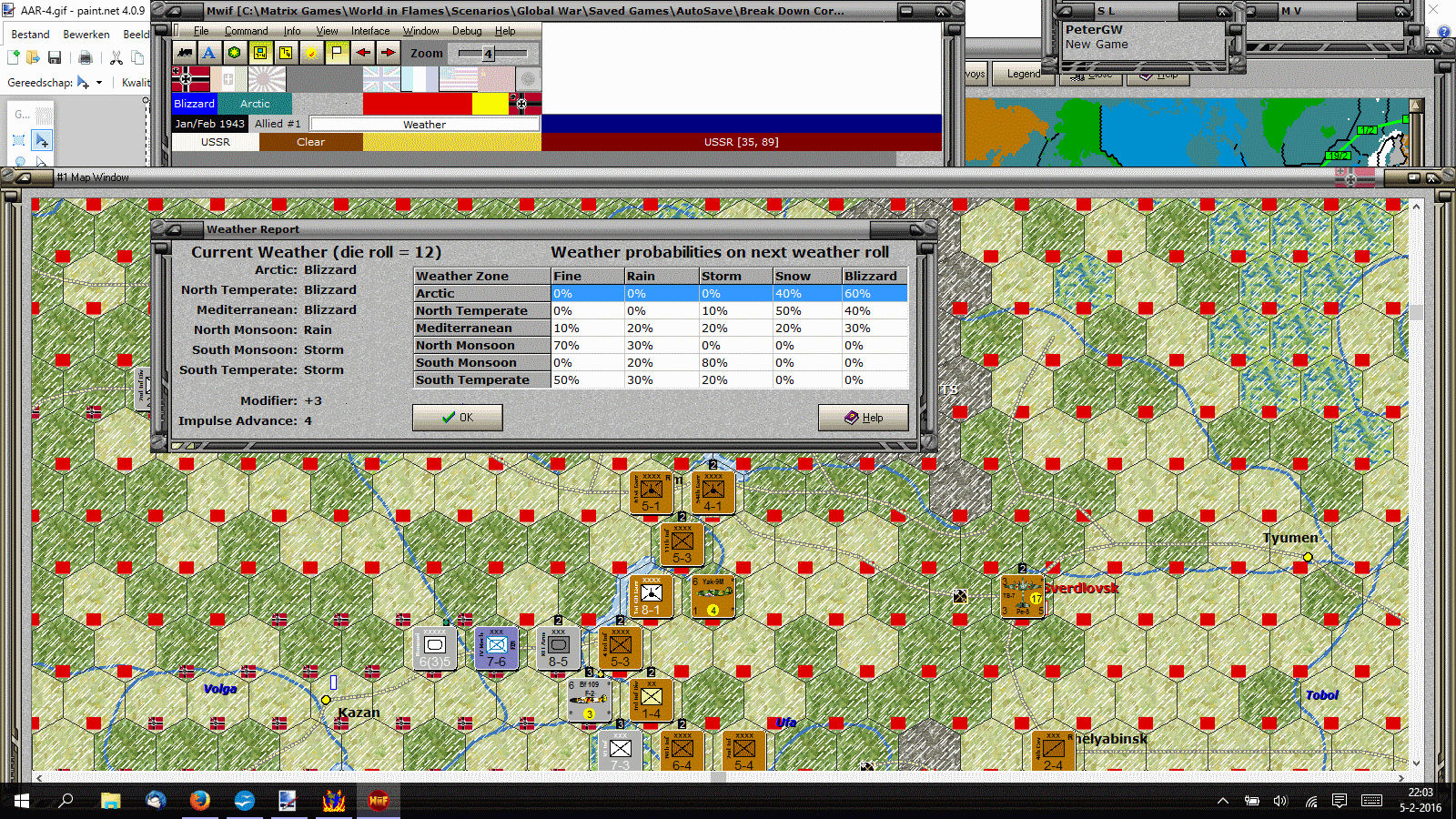This screenshot has height=819, width=1456.
Task: Select the French tricolor flag
Action: click(x=420, y=79)
